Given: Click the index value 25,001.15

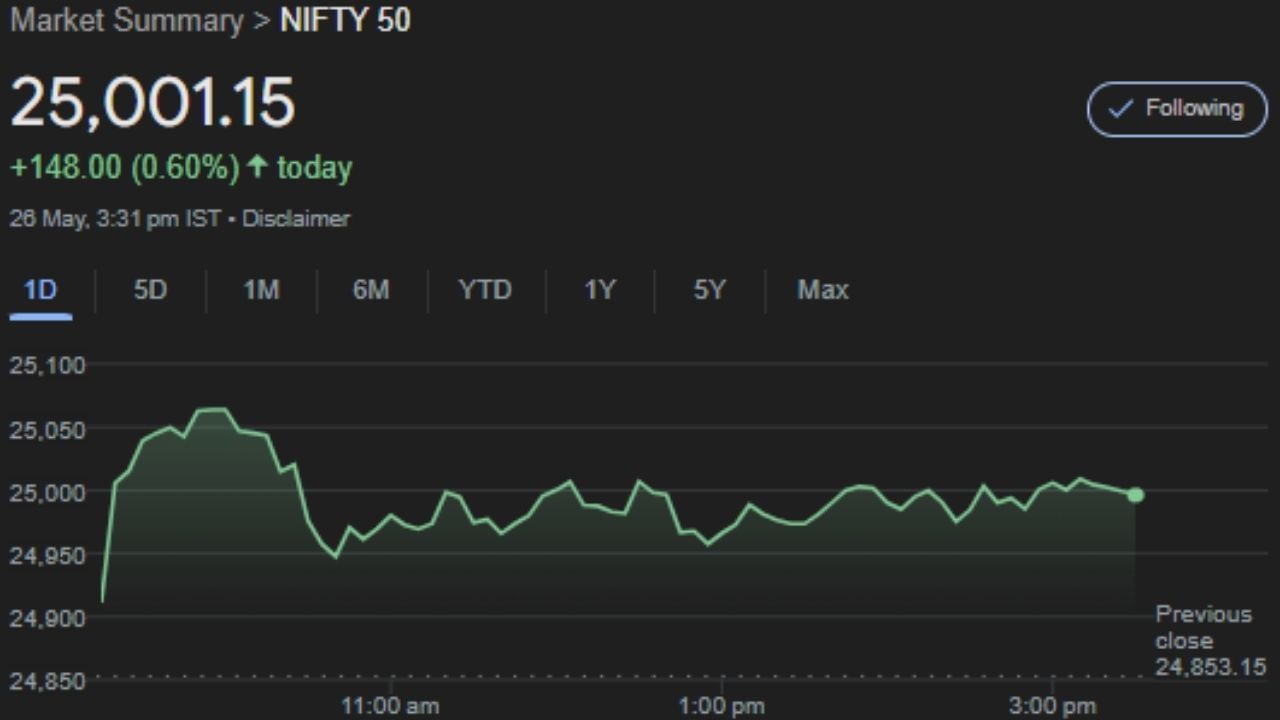Looking at the screenshot, I should click(153, 102).
